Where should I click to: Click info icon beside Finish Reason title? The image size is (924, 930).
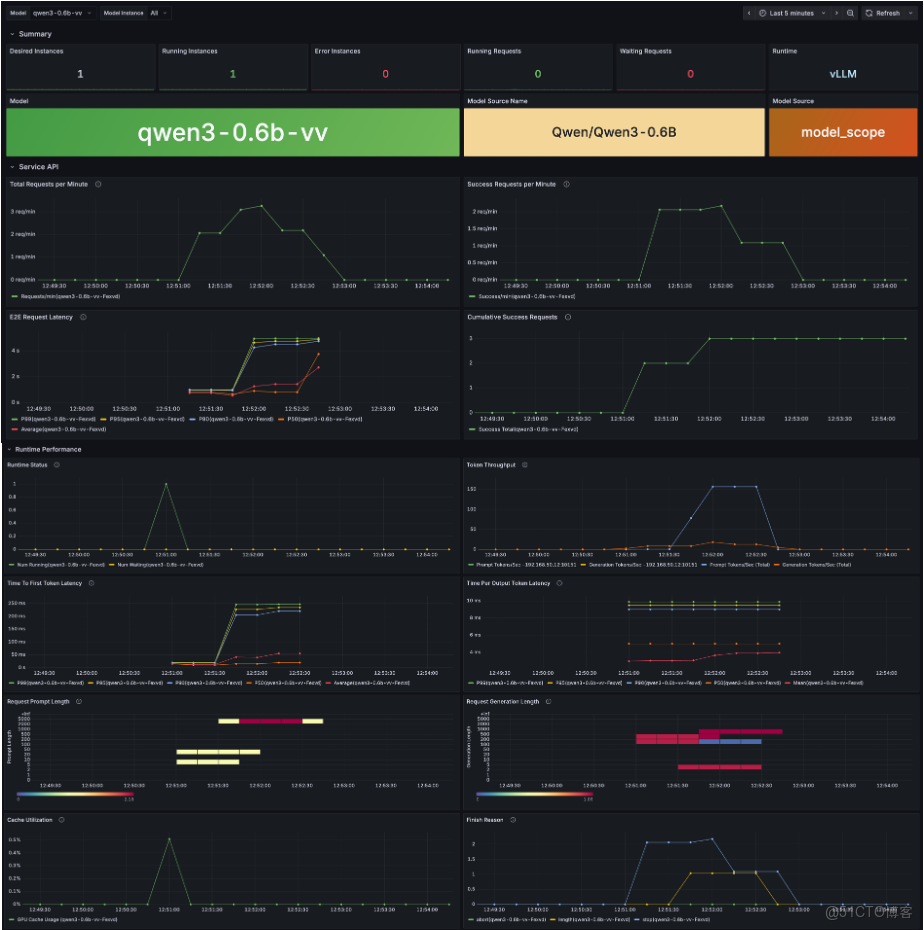coord(513,820)
